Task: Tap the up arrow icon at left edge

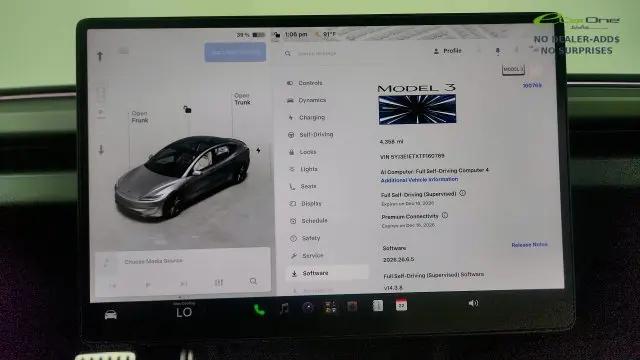Action: [100, 56]
